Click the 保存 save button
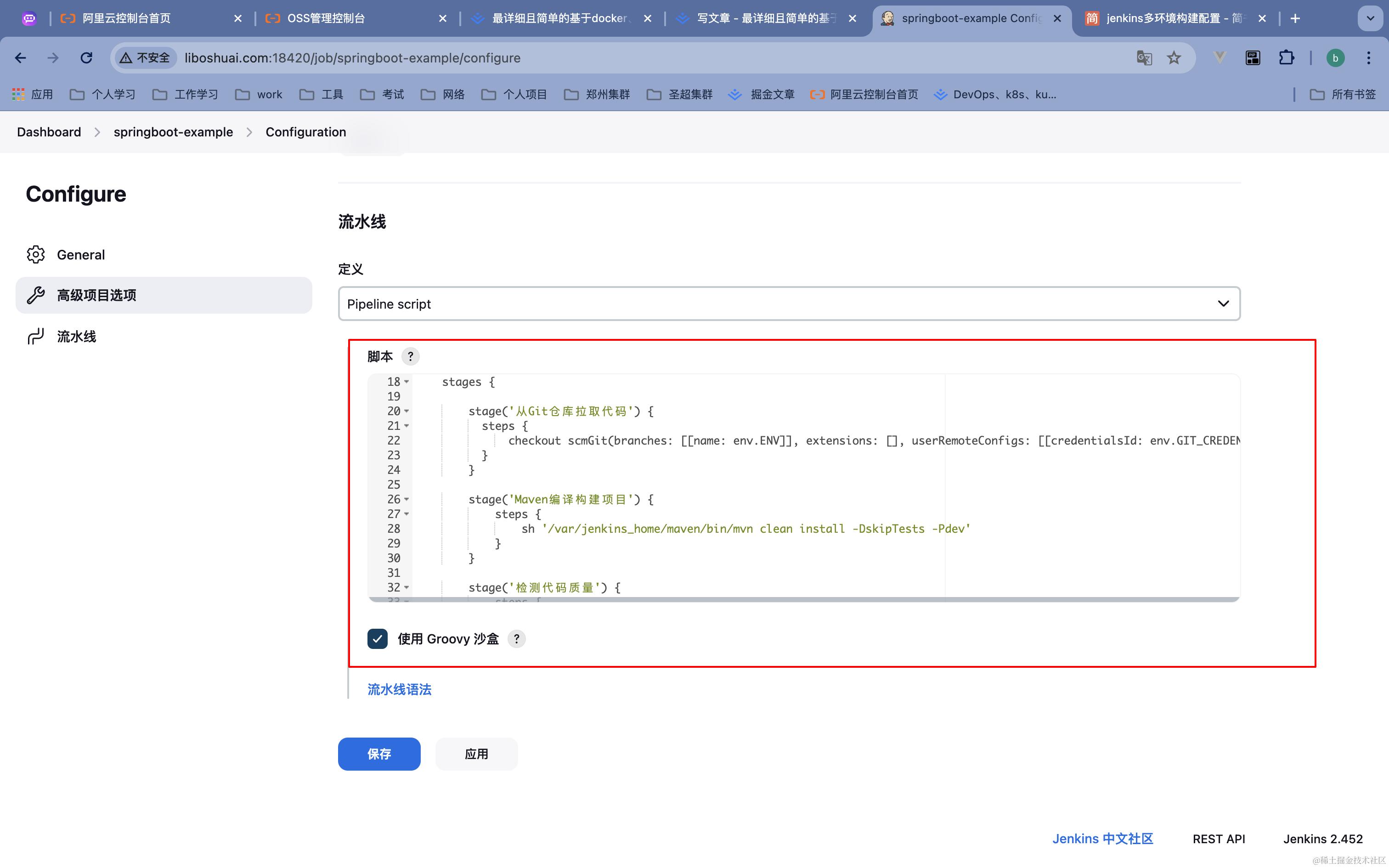Image resolution: width=1389 pixels, height=868 pixels. click(x=379, y=754)
